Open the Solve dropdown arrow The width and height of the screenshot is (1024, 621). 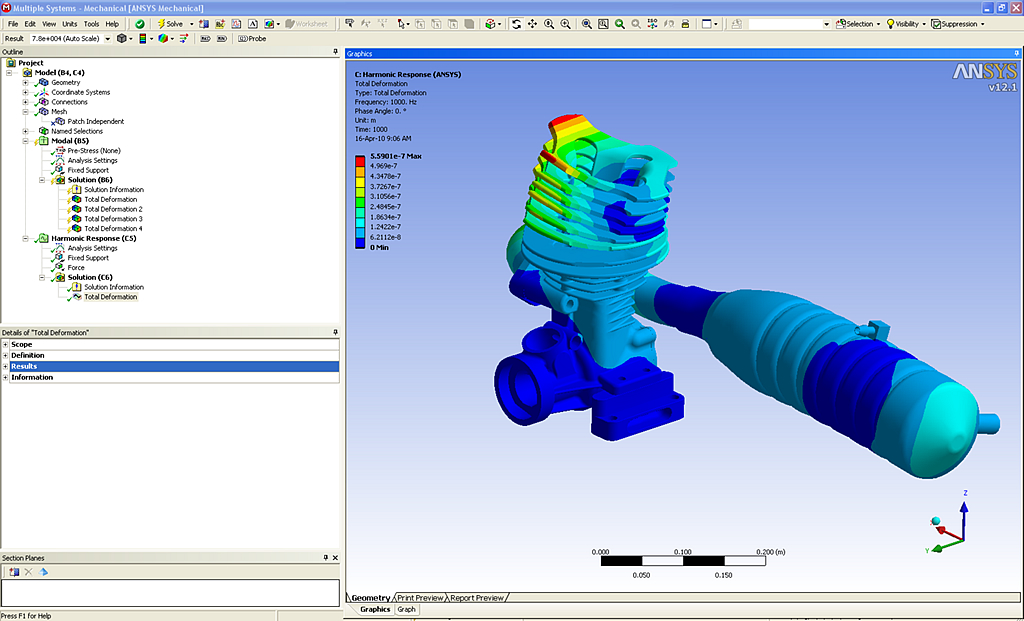click(191, 24)
